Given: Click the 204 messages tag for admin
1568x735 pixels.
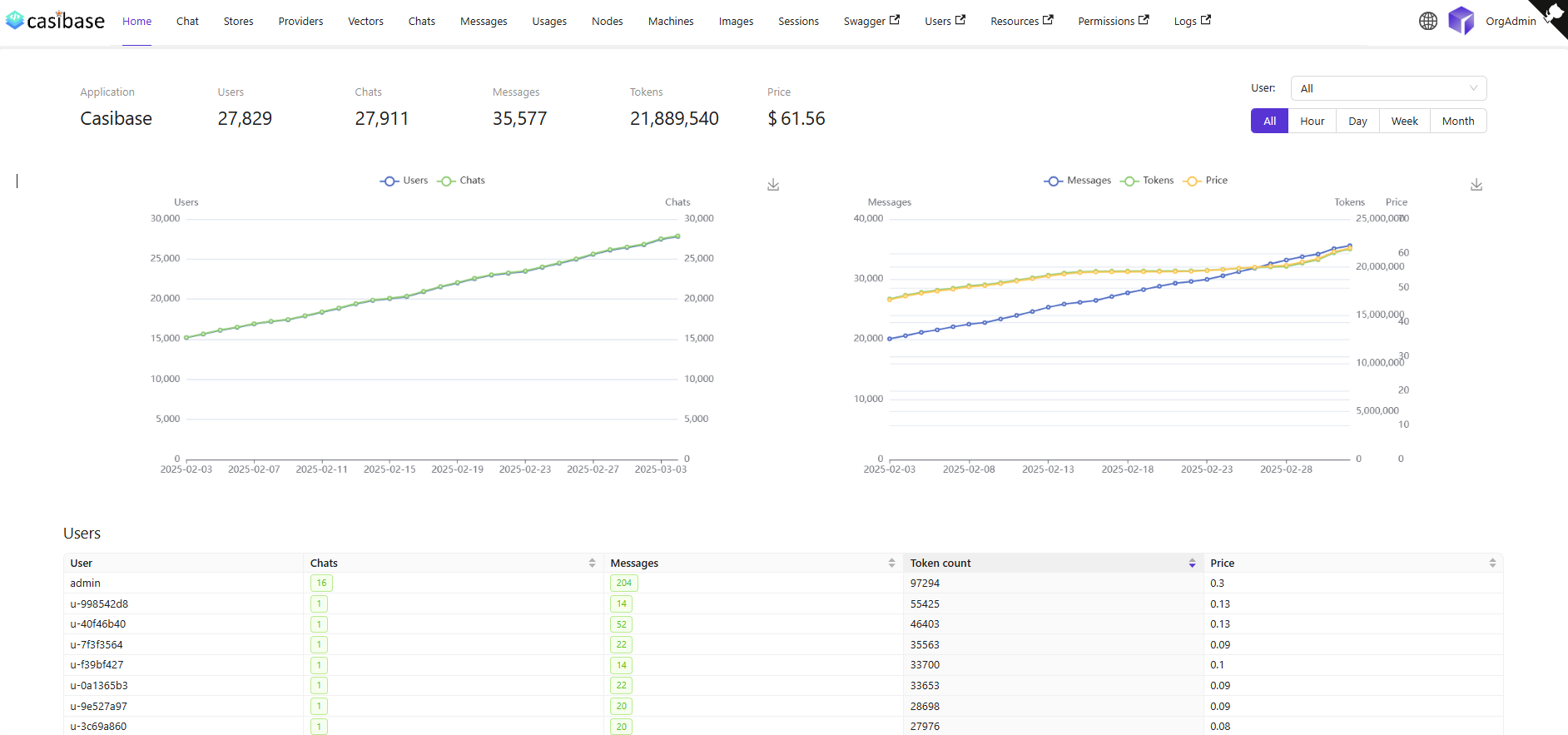Looking at the screenshot, I should [x=624, y=584].
